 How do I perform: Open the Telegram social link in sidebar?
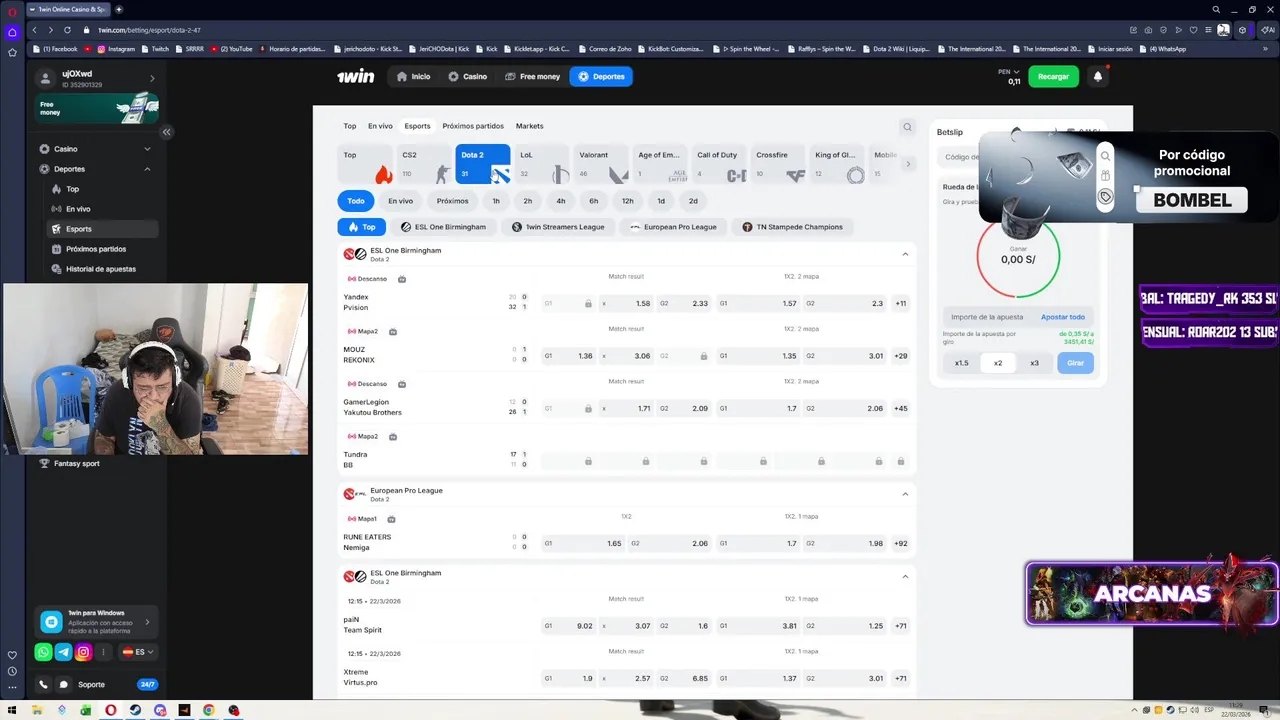[x=63, y=652]
